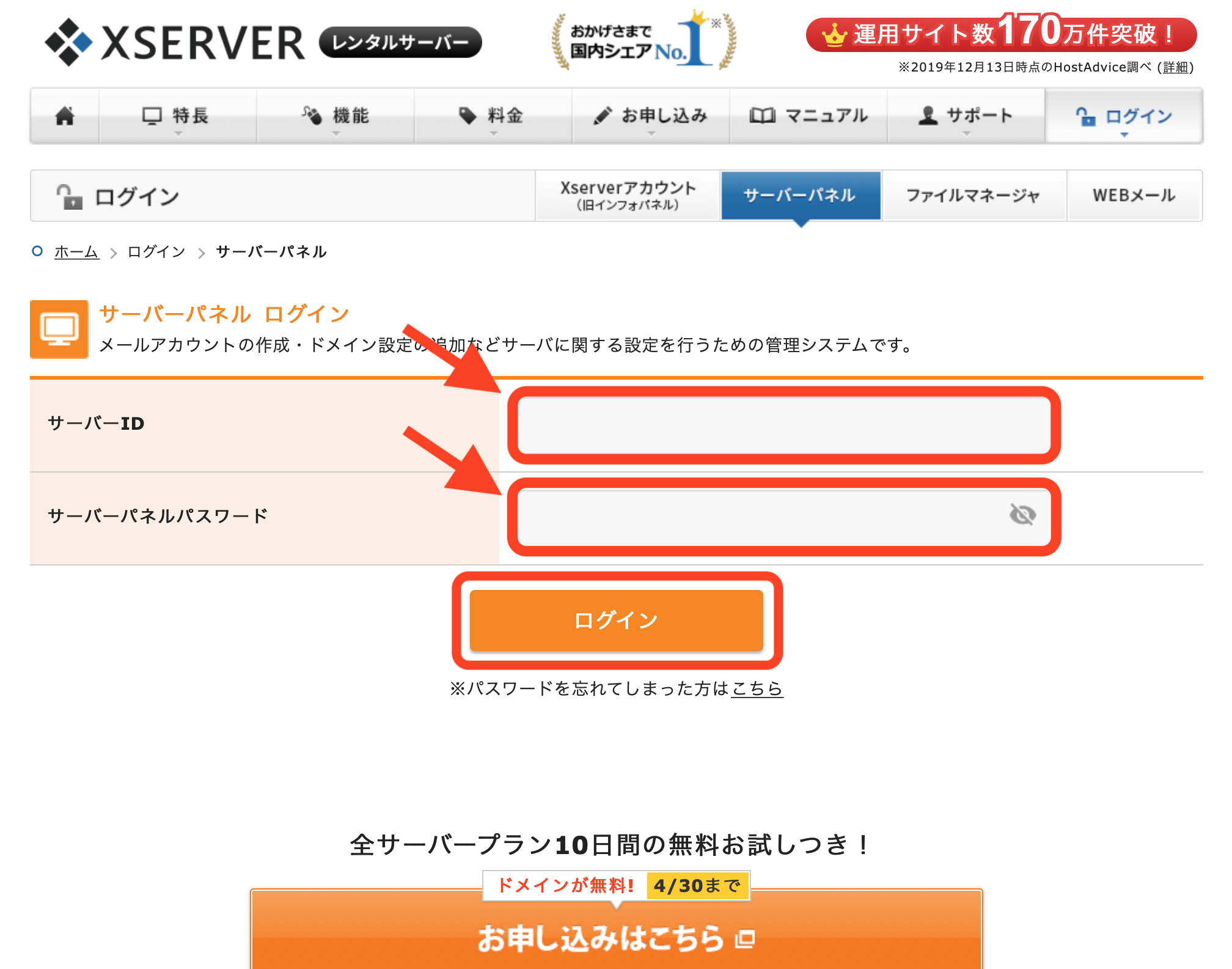Focus the サーバーID input field
Screen dimensions: 1232x969
[784, 426]
